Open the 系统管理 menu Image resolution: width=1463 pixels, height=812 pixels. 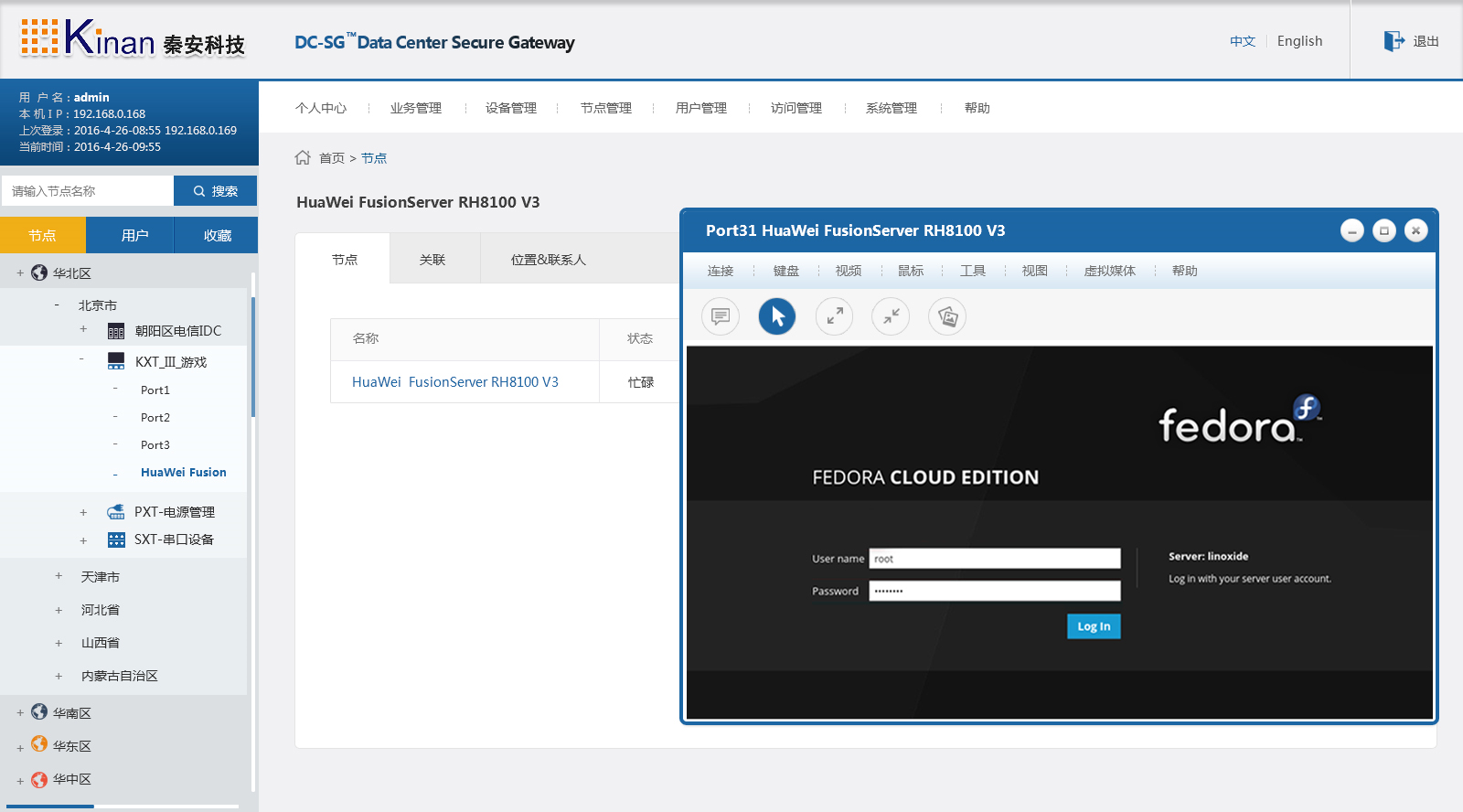pos(892,108)
